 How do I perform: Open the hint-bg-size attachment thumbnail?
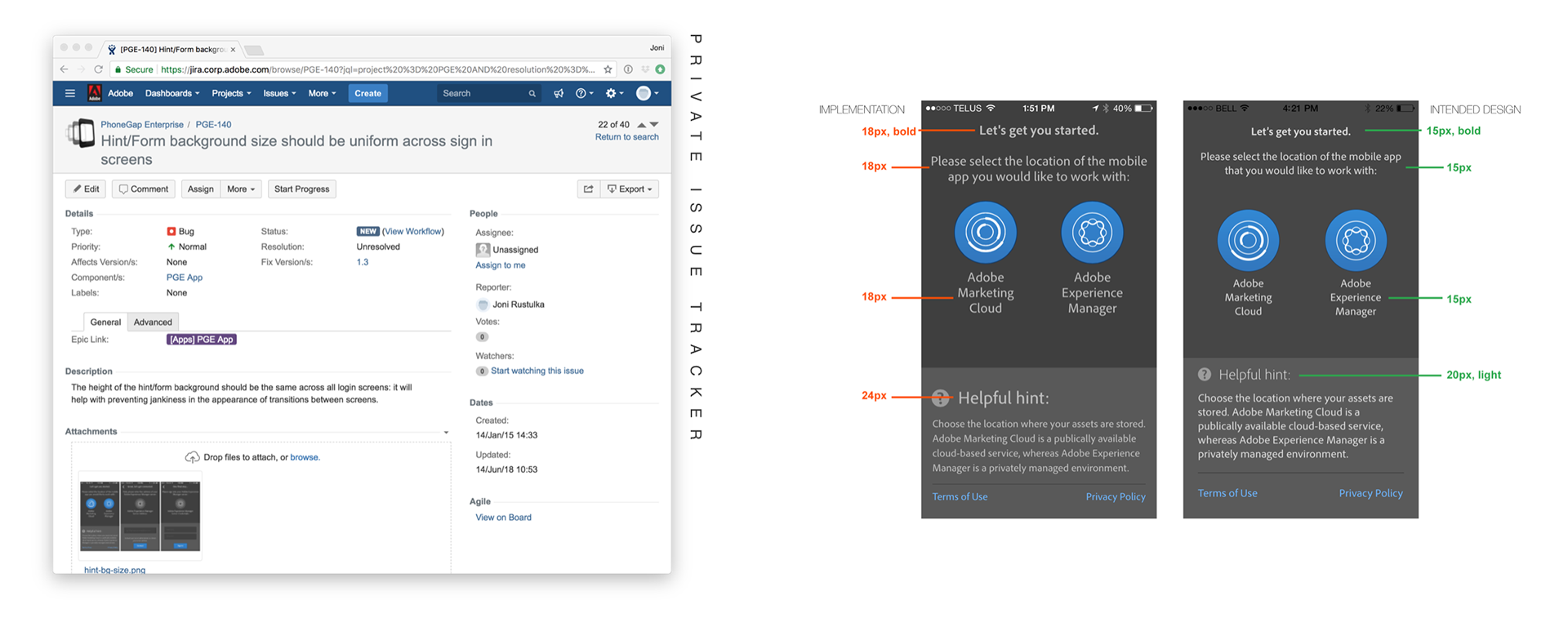coord(140,516)
